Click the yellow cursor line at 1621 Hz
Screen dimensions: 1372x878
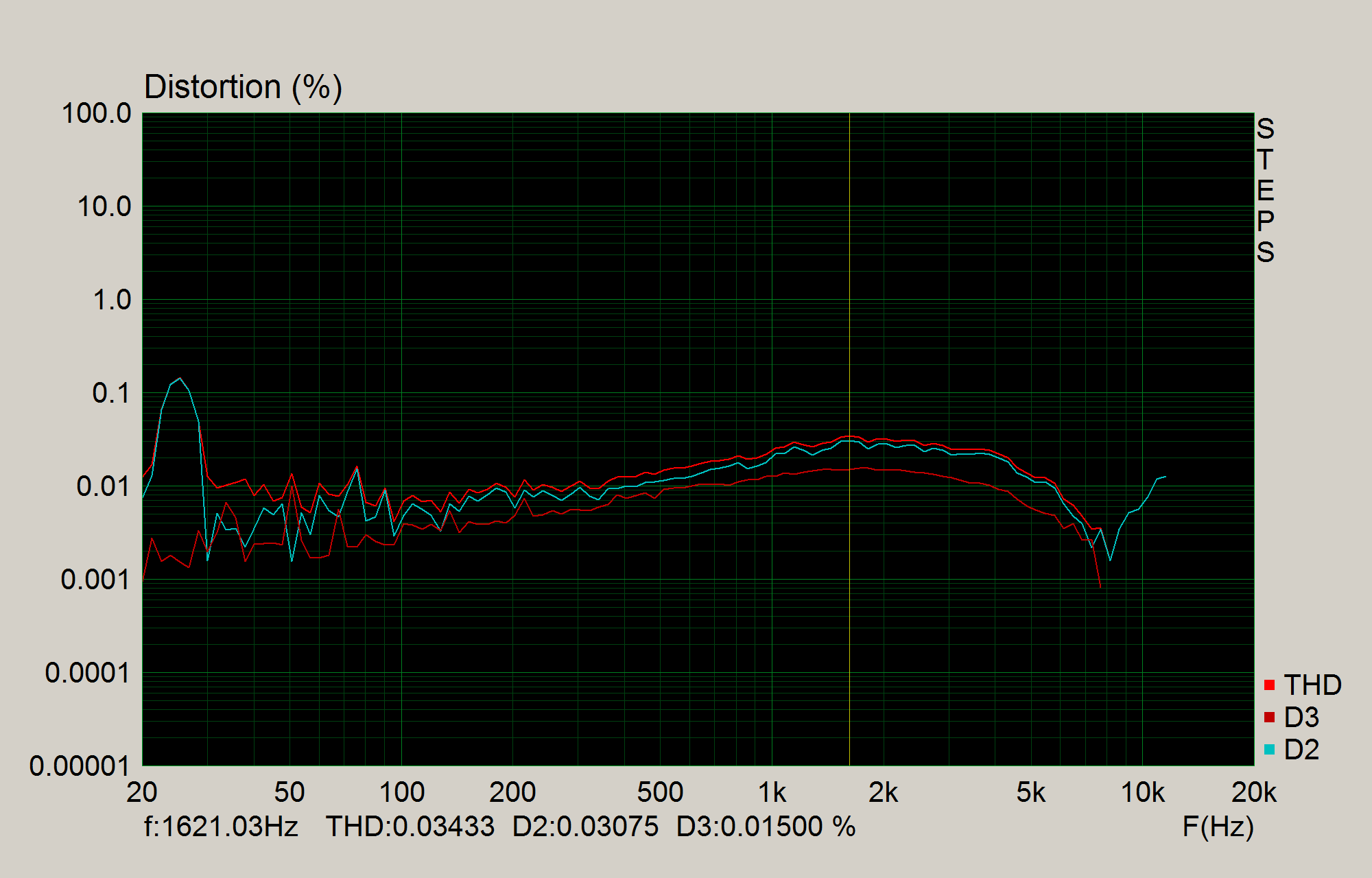pyautogui.click(x=849, y=439)
